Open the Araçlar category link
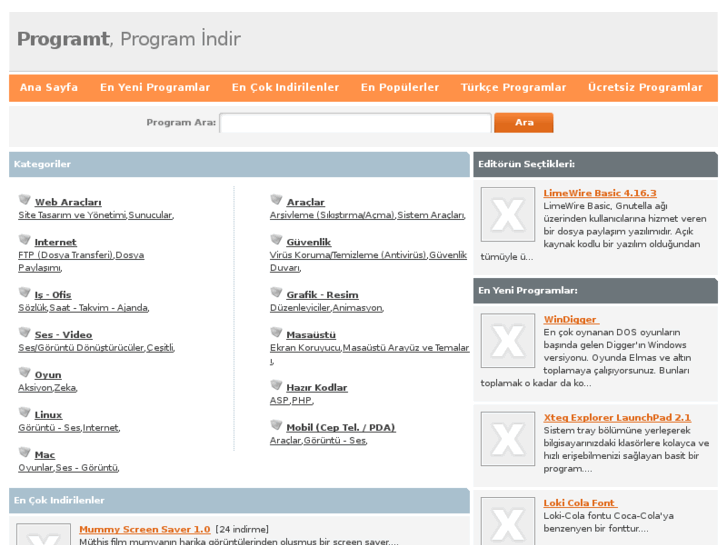This screenshot has width=727, height=545. (x=306, y=202)
